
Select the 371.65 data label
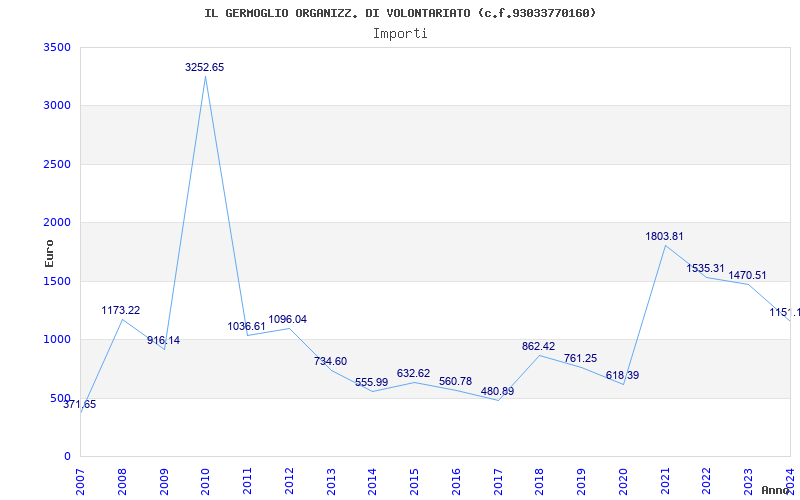(x=80, y=405)
